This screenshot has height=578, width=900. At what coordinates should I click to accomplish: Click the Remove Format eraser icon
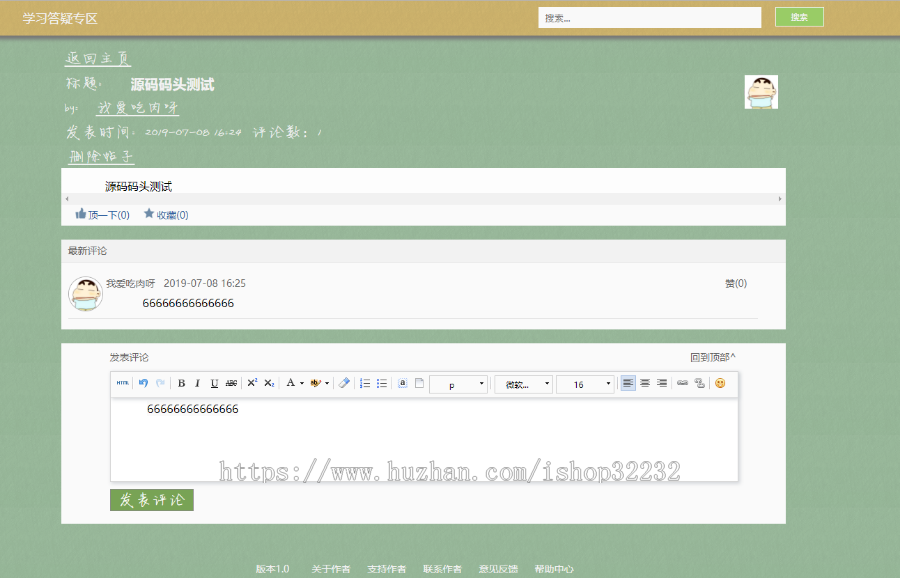click(342, 383)
